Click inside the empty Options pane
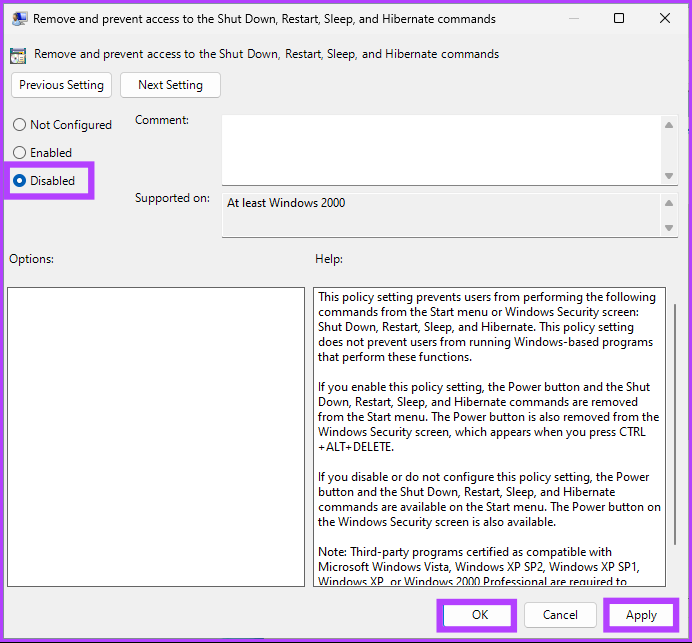Screen dimensions: 692x643 coord(155,437)
